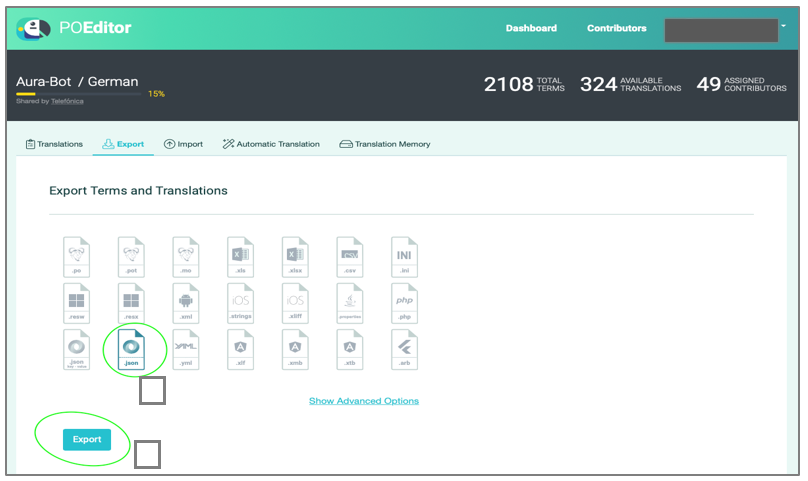The height and width of the screenshot is (481, 808).
Task: Click the Aura-Bot / German project title
Action: pos(77,81)
